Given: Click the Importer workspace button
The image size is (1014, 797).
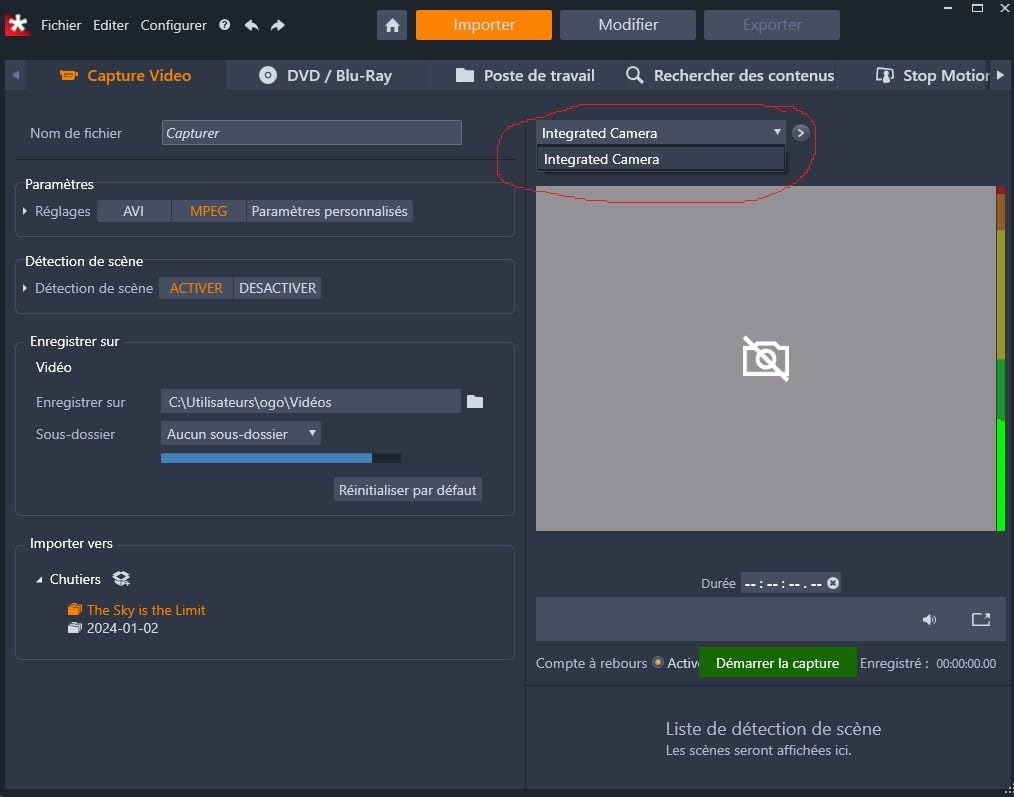Looking at the screenshot, I should tap(484, 25).
